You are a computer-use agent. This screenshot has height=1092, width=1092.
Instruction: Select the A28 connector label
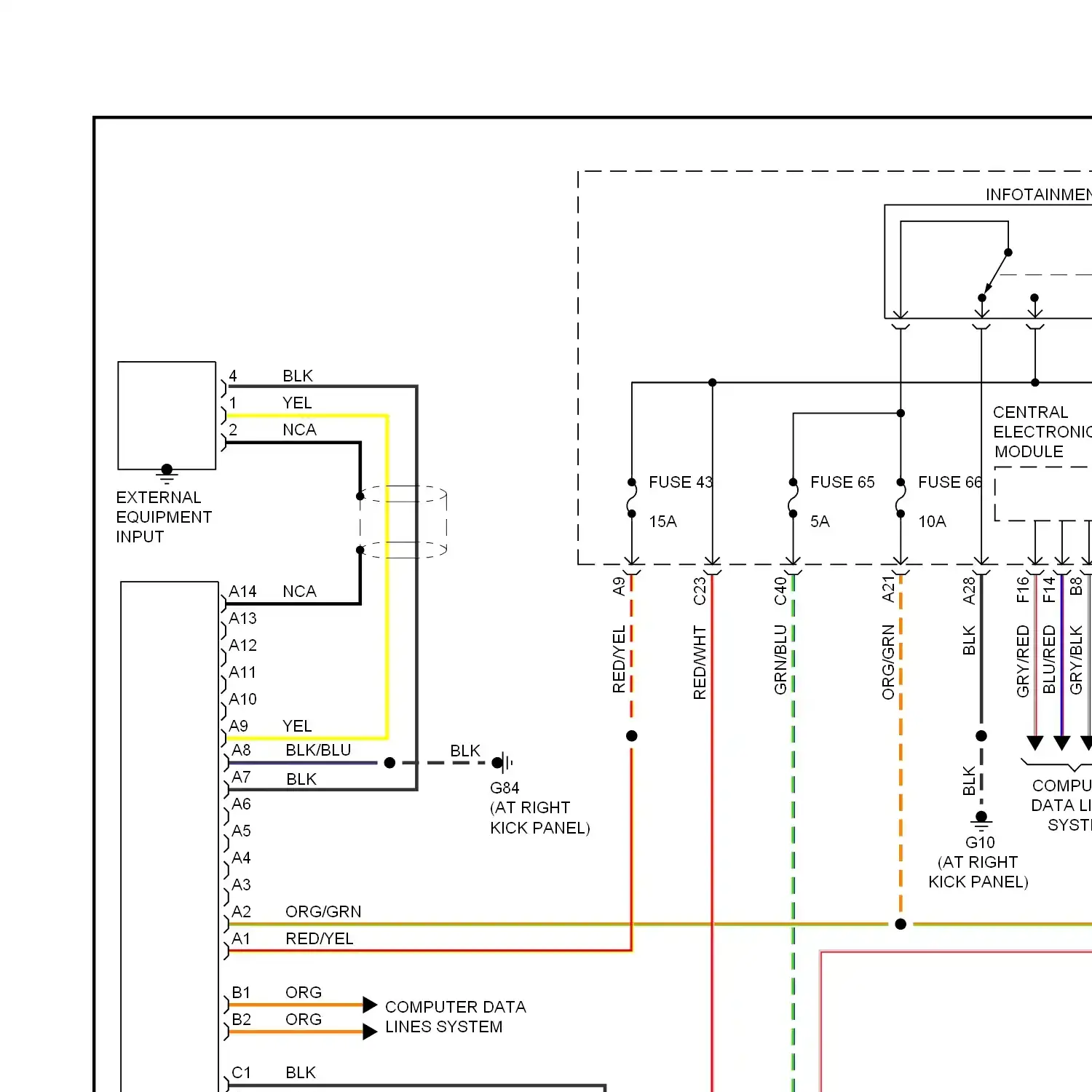pos(969,591)
